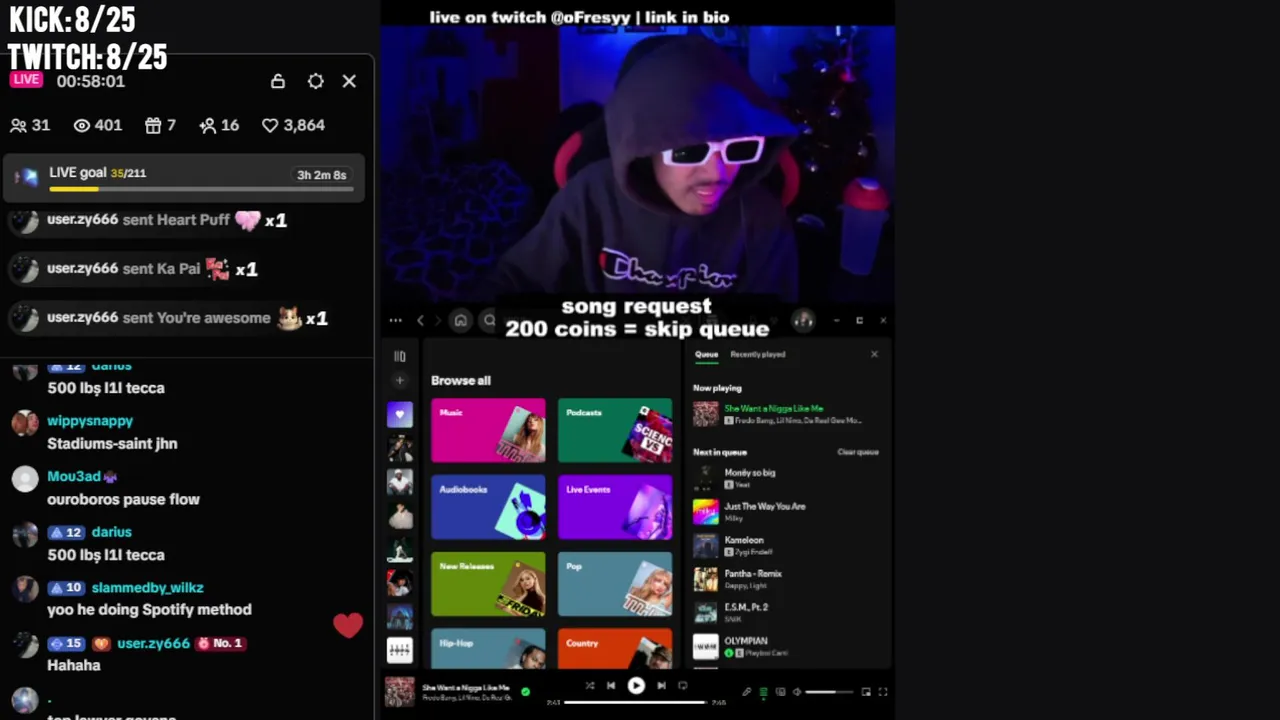
Task: Open the Podcasts browse card
Action: (615, 430)
